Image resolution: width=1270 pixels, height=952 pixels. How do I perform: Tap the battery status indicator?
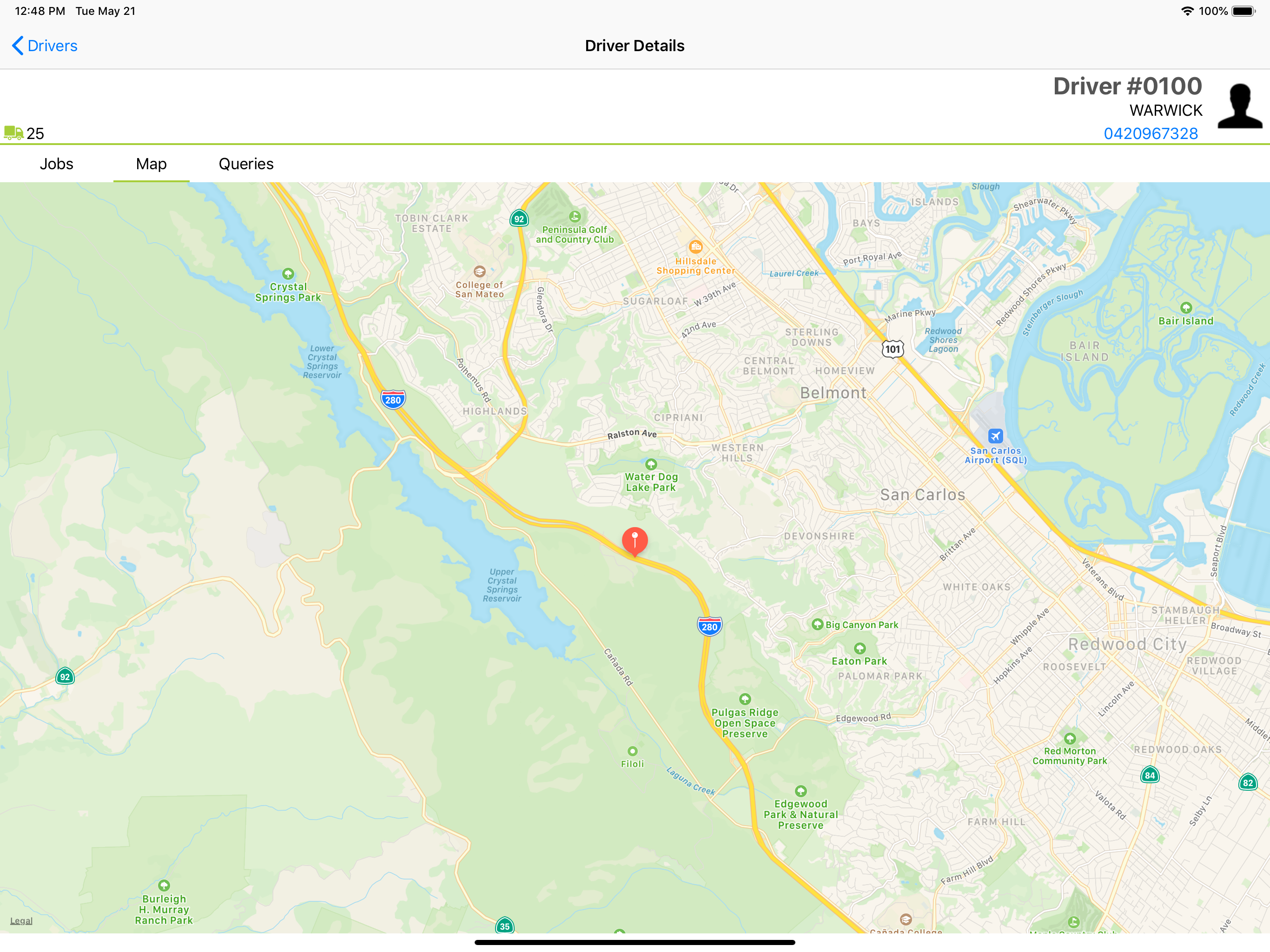point(1244,11)
